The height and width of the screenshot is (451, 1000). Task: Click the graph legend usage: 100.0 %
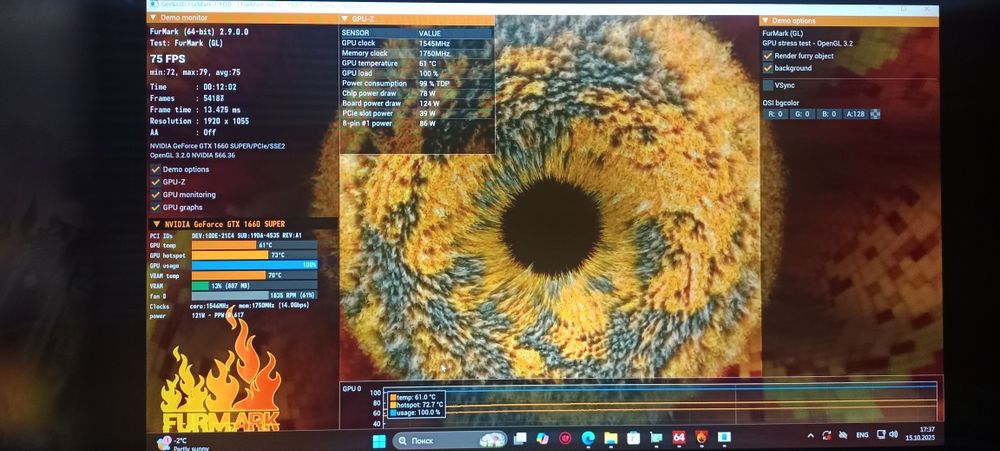pyautogui.click(x=415, y=413)
